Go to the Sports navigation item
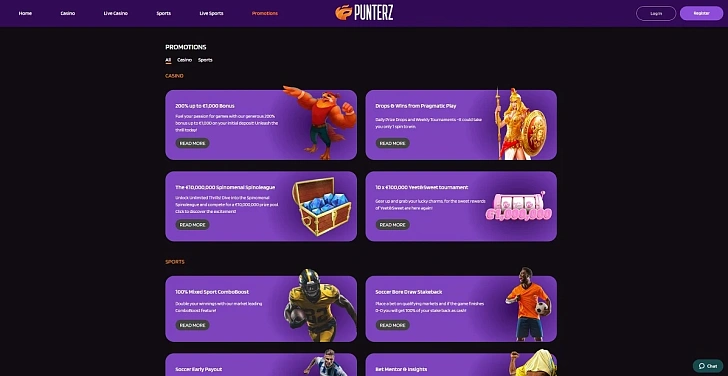This screenshot has height=376, width=728. point(163,13)
